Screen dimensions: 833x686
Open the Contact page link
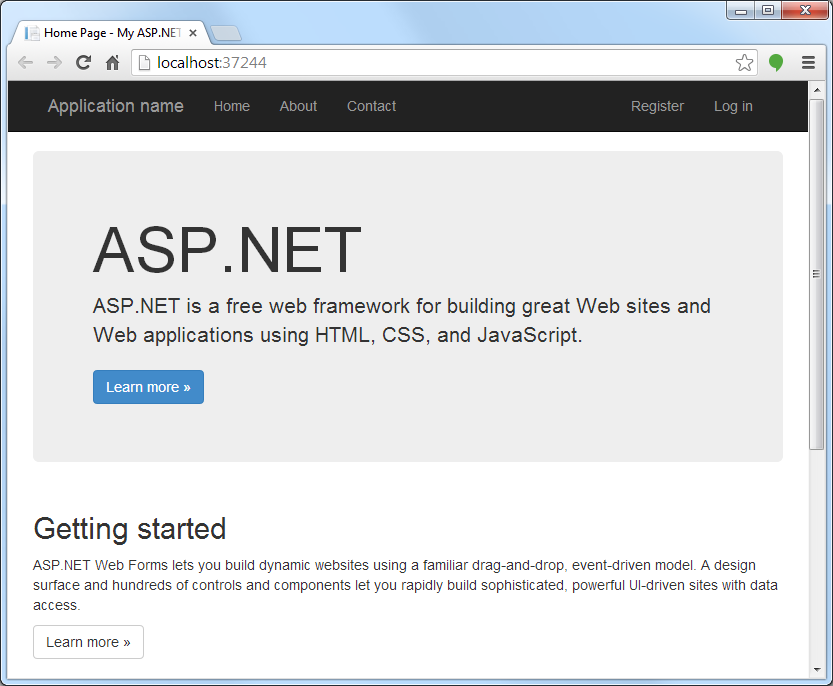[371, 106]
